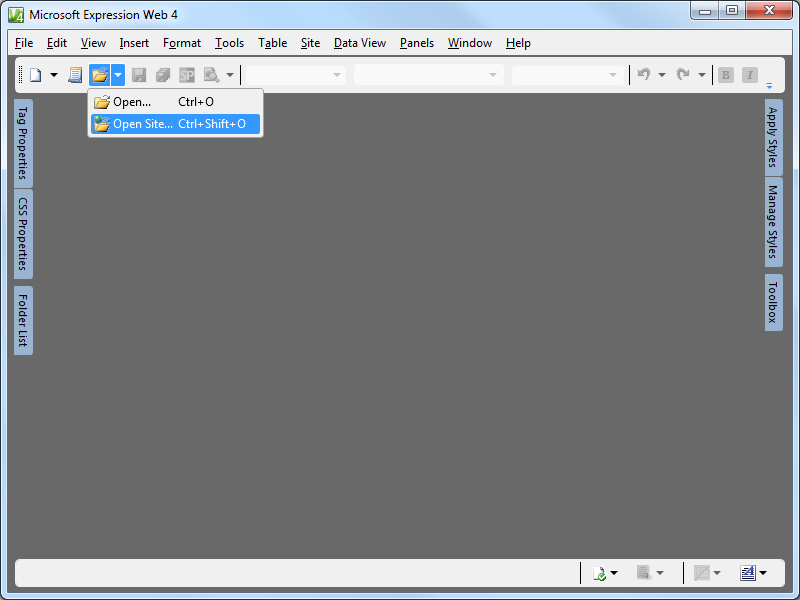800x600 pixels.
Task: Open the third font size combo box
Action: [567, 75]
